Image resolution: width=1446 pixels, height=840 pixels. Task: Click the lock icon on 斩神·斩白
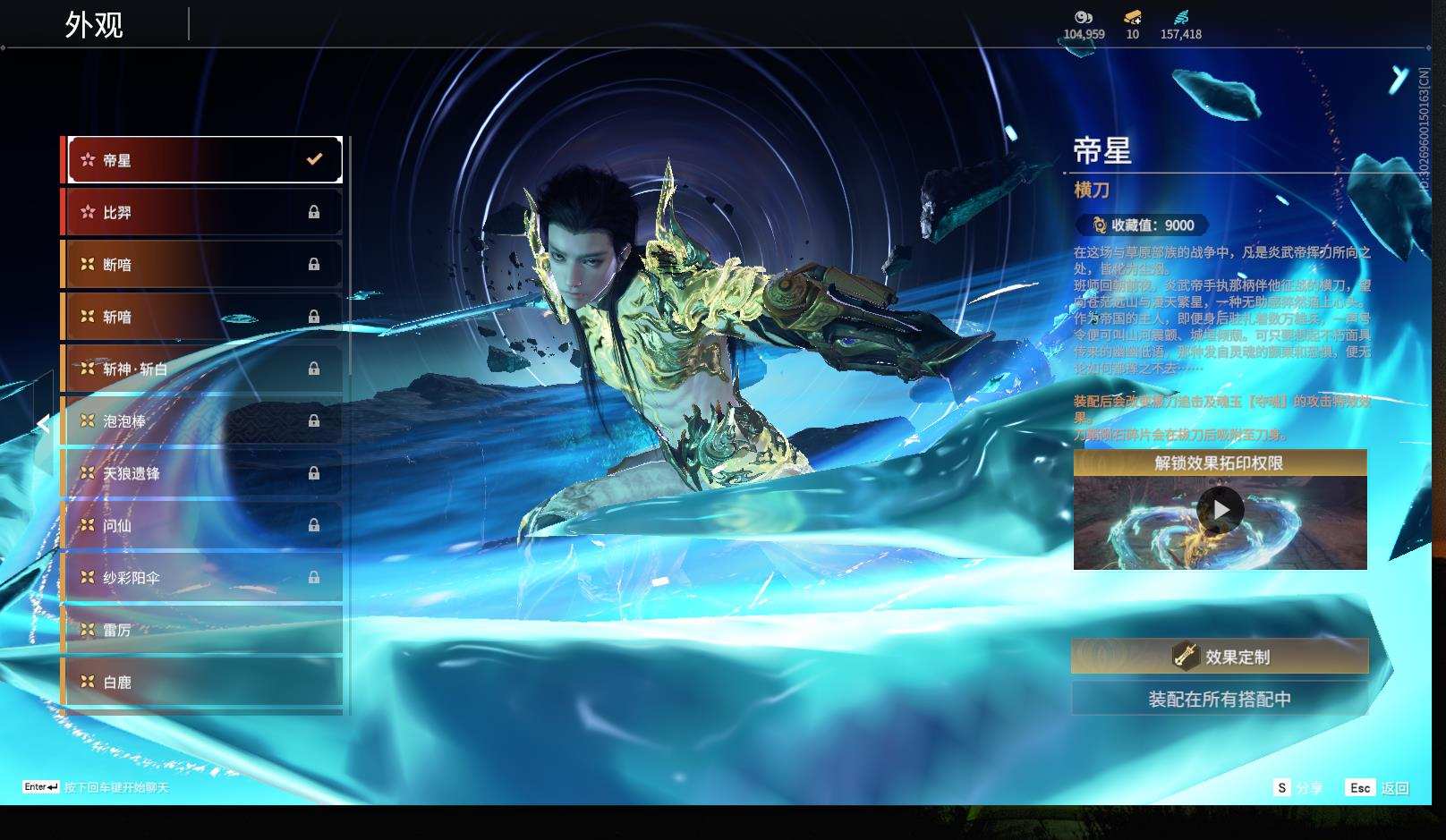click(314, 369)
